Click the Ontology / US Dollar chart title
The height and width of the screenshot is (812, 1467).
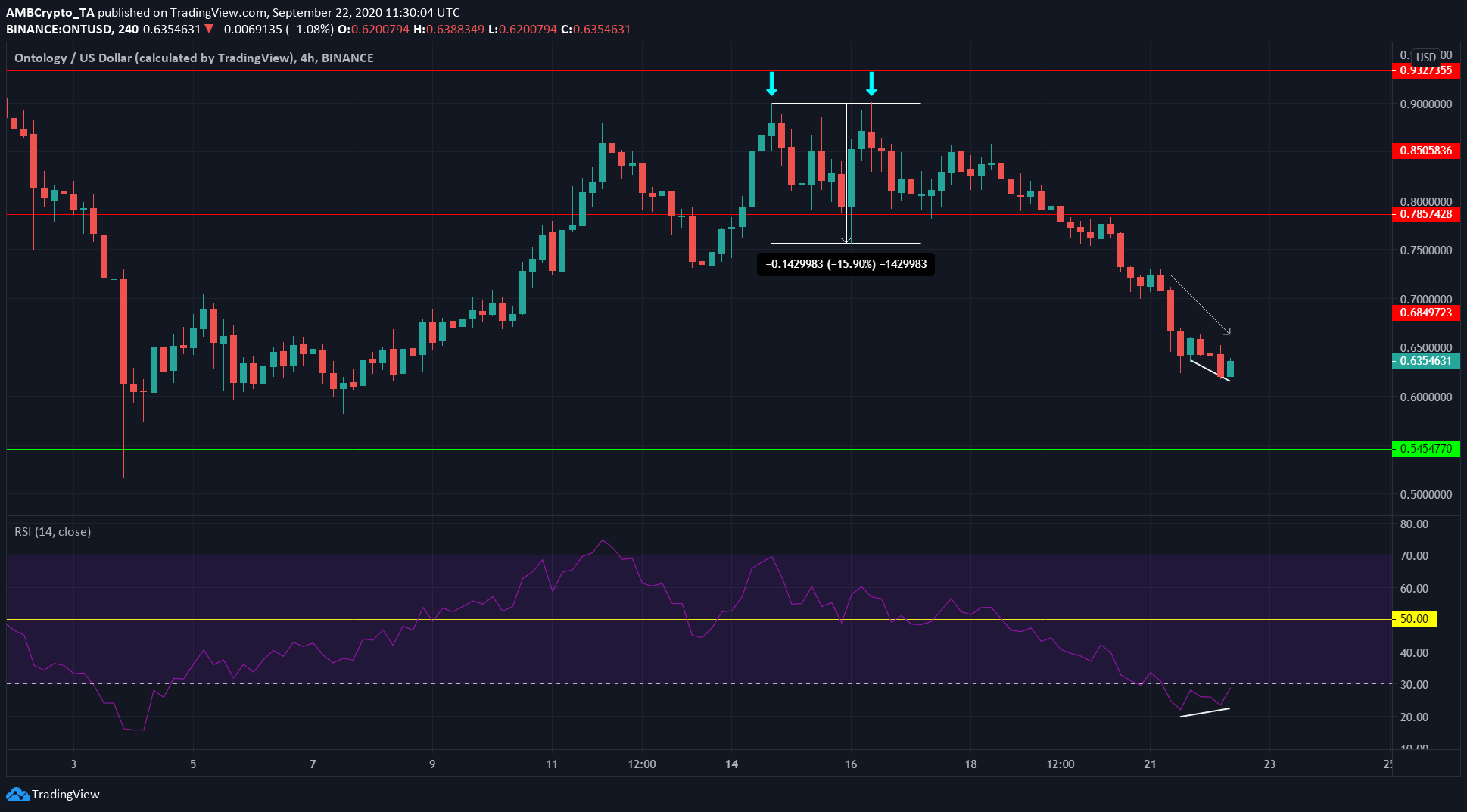[194, 58]
